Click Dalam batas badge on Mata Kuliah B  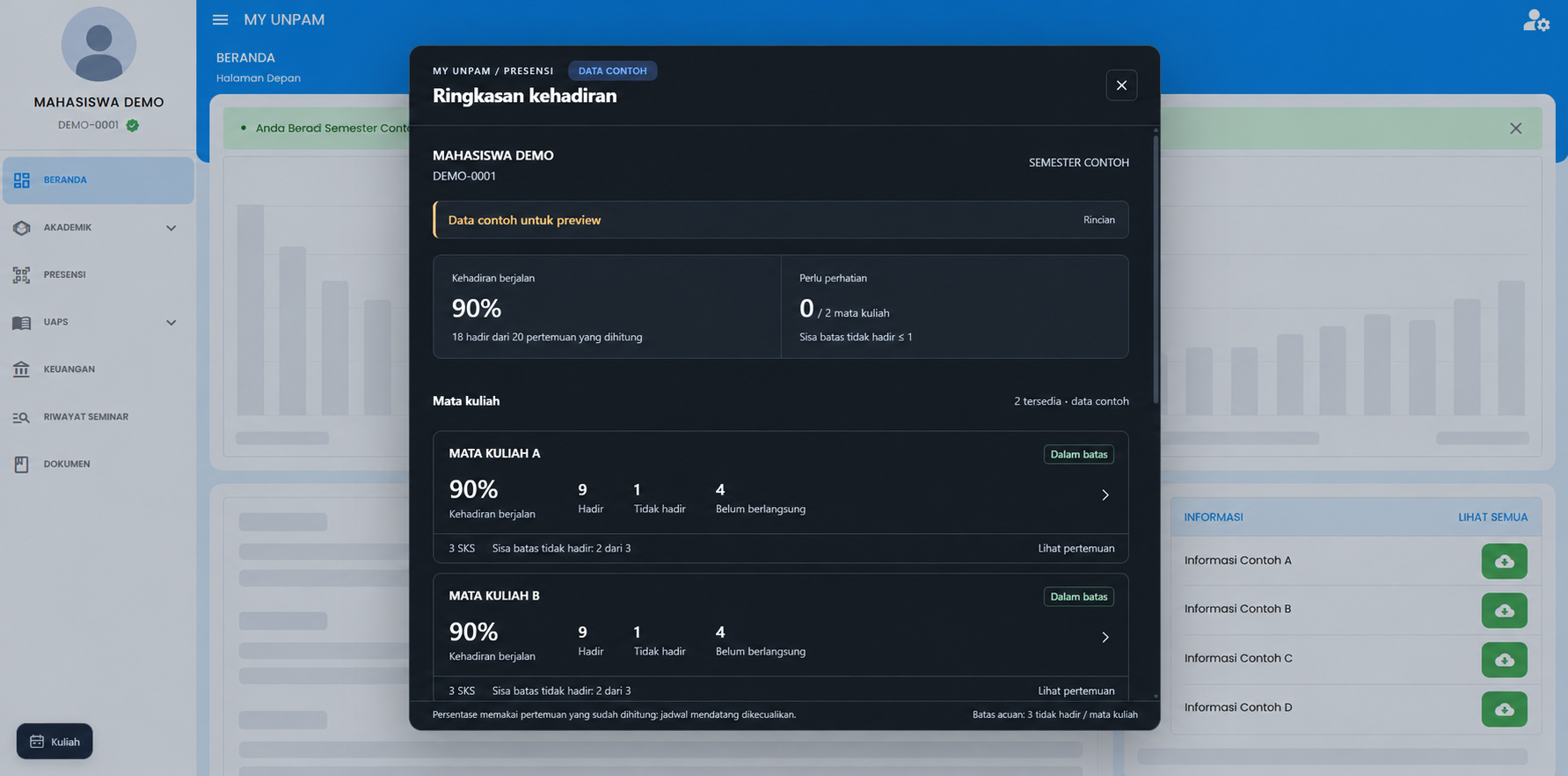click(1078, 597)
